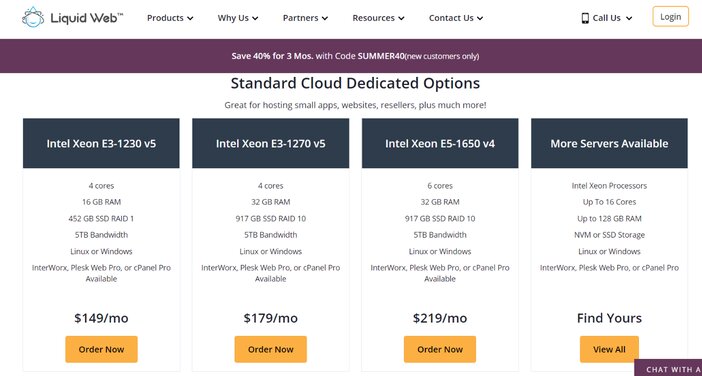The image size is (702, 376).
Task: Click the Liquid Web logo icon
Action: (33, 17)
